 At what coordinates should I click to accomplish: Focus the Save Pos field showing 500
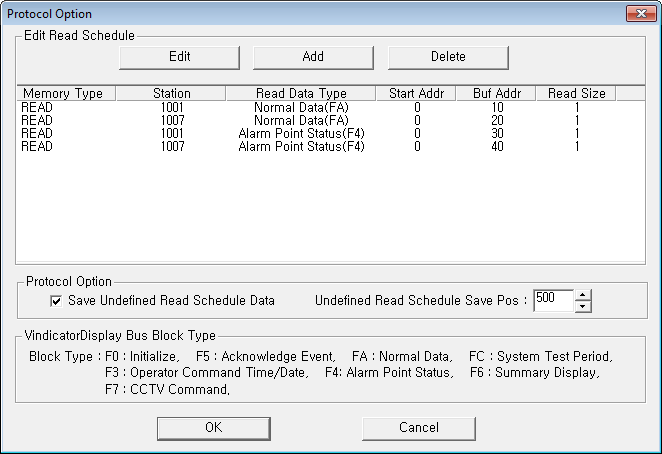click(x=553, y=301)
